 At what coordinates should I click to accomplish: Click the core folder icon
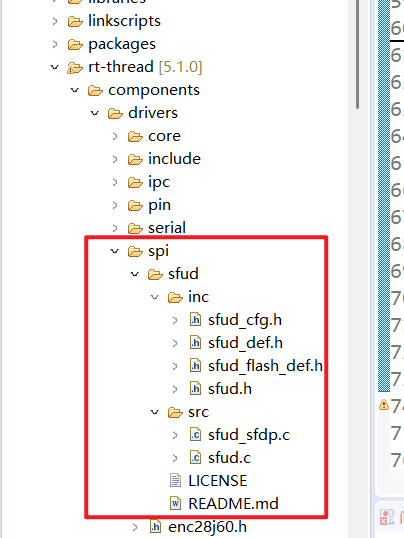[135, 137]
